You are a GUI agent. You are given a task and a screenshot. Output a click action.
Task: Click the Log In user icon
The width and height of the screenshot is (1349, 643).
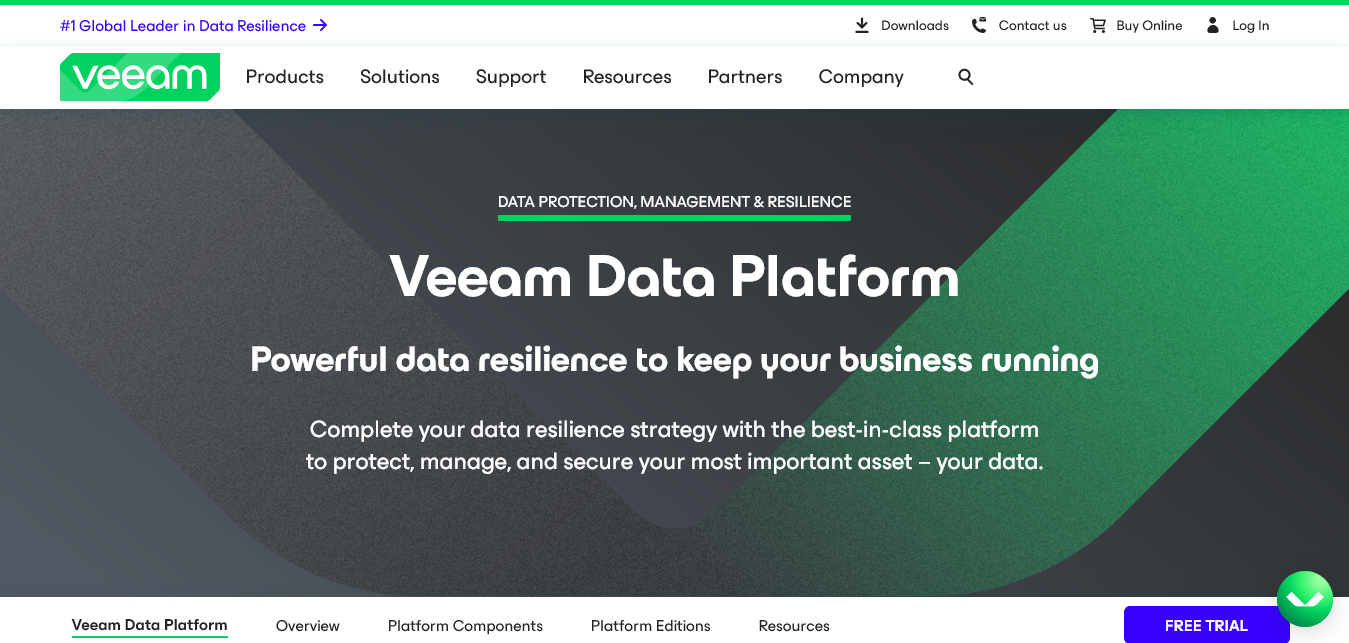point(1212,25)
